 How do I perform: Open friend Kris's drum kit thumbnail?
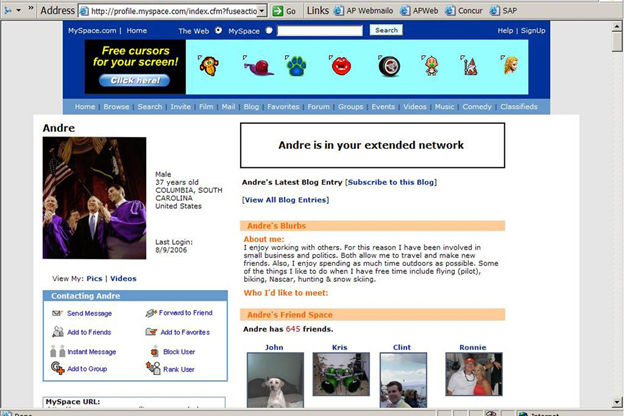[341, 374]
